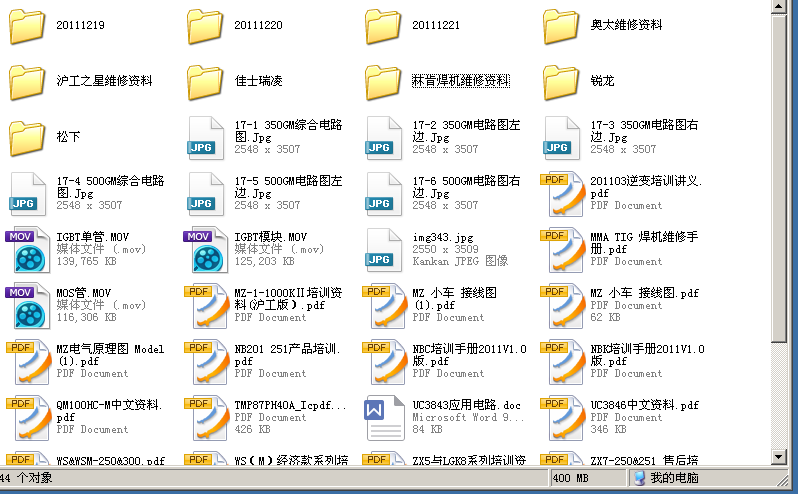Select JPG icon of 17-3 350GM电路图右边
Viewport: 798px width, 494px height.
(562, 138)
